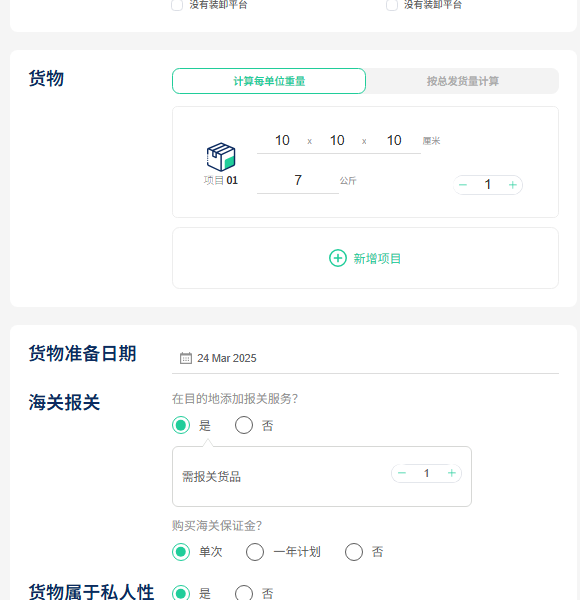The width and height of the screenshot is (580, 600).
Task: Choose 否 for 购买海关保证金
Action: (x=354, y=552)
